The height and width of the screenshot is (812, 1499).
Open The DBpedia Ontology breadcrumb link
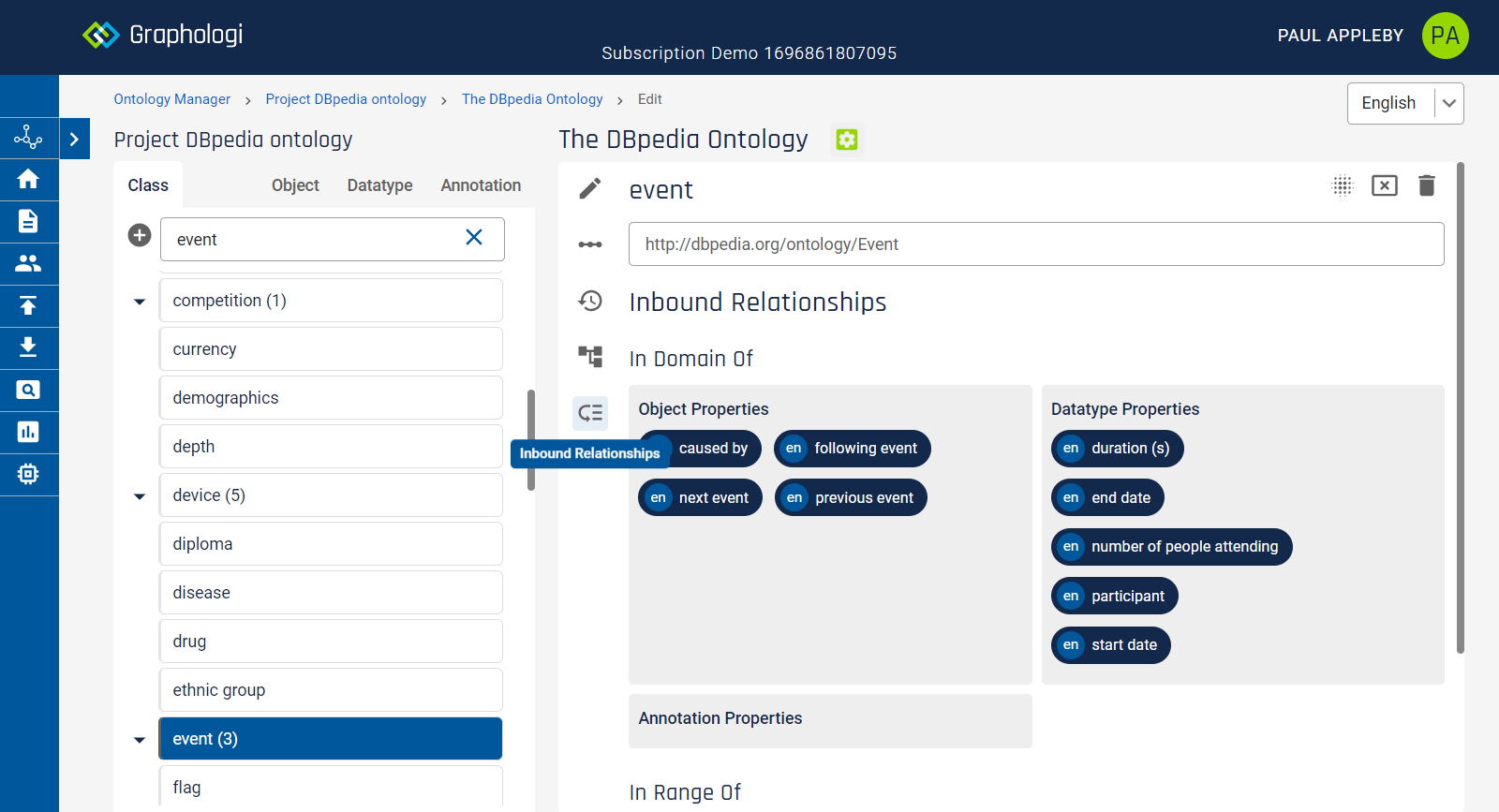pos(532,99)
